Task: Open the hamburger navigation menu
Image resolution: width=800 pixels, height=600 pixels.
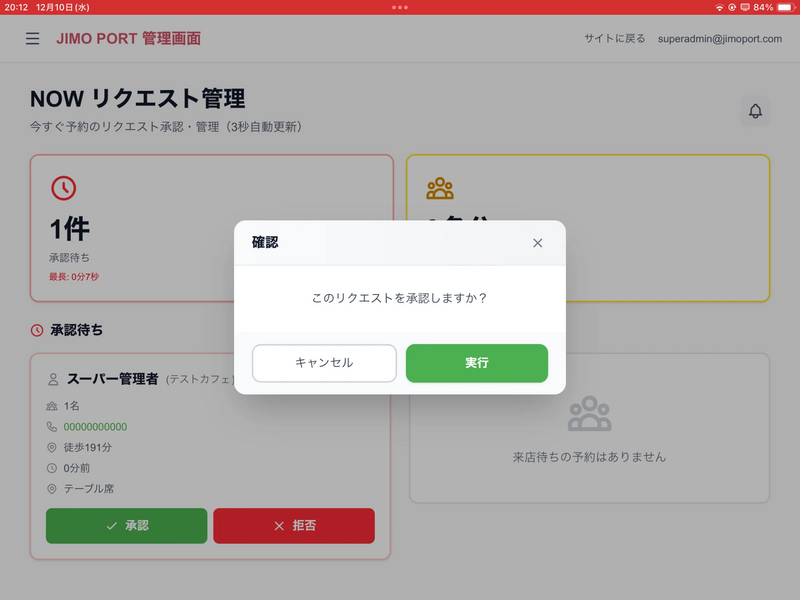Action: pos(33,38)
